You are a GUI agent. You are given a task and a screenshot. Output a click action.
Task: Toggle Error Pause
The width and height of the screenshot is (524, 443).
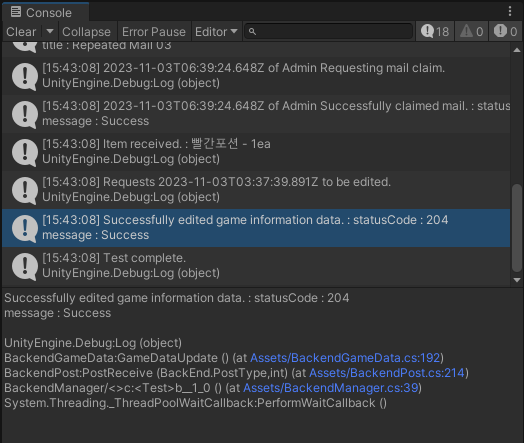[x=154, y=32]
